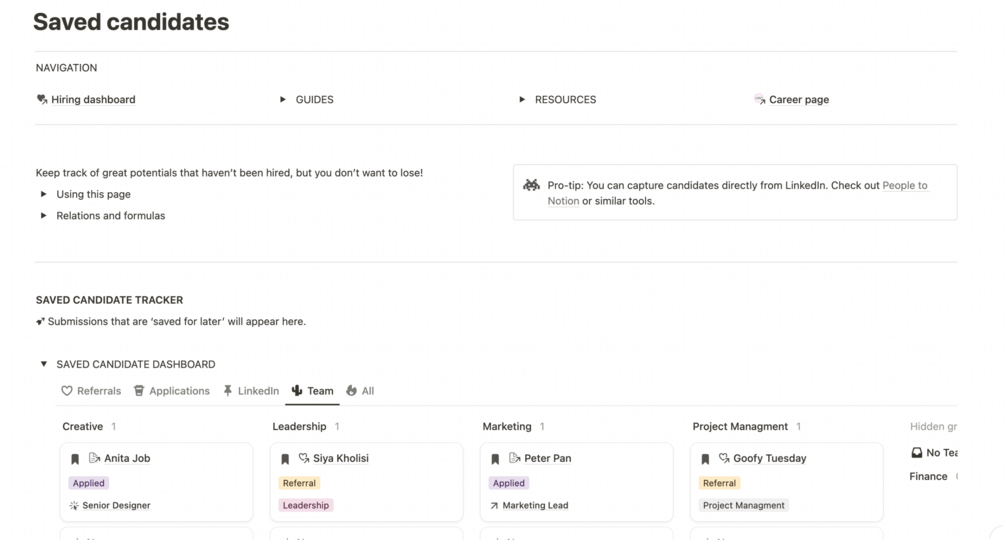1005x540 pixels.
Task: Click the arrow icon next to Marketing Lead
Action: point(494,506)
